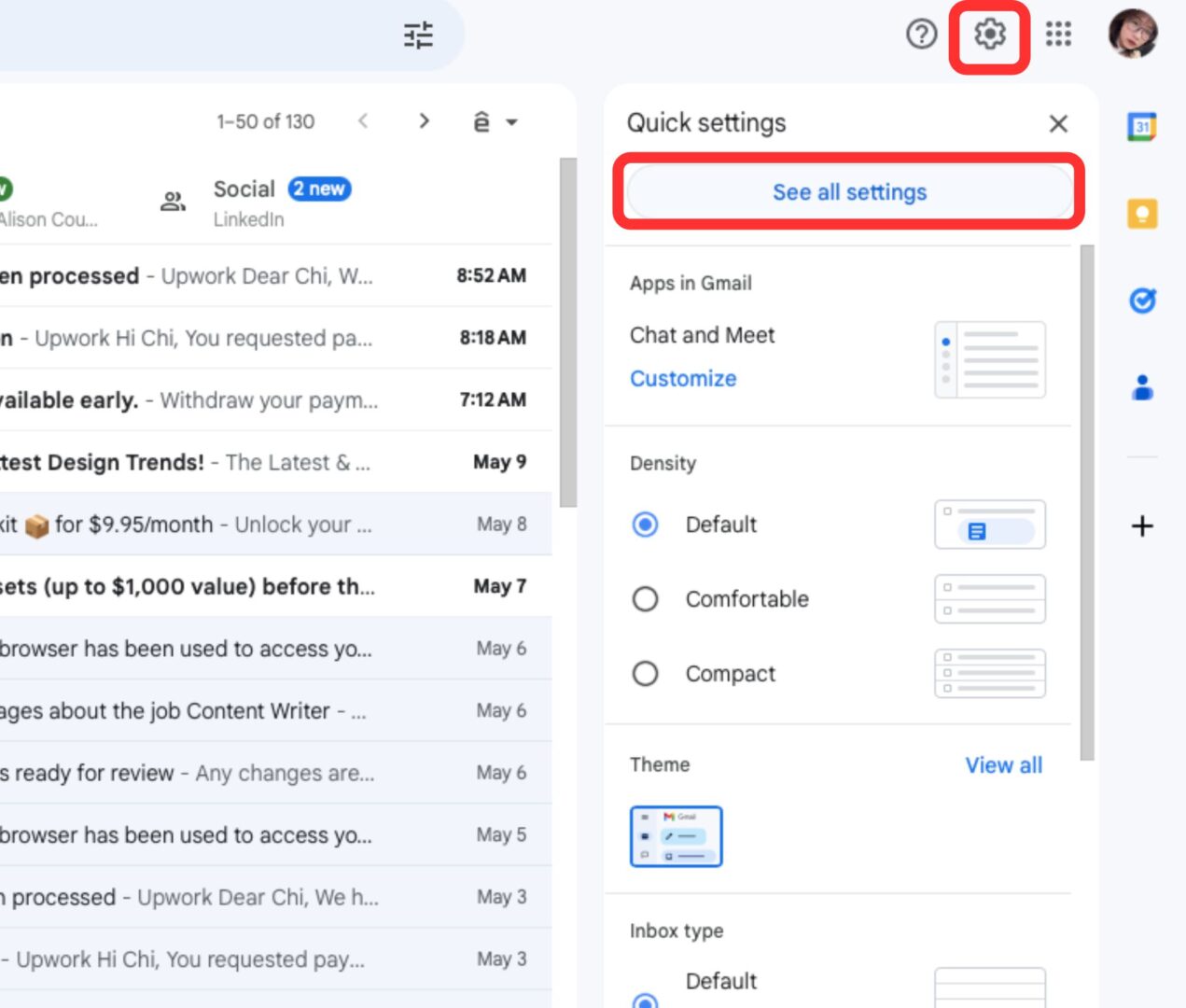
Task: Show advanced search options
Action: tap(418, 35)
